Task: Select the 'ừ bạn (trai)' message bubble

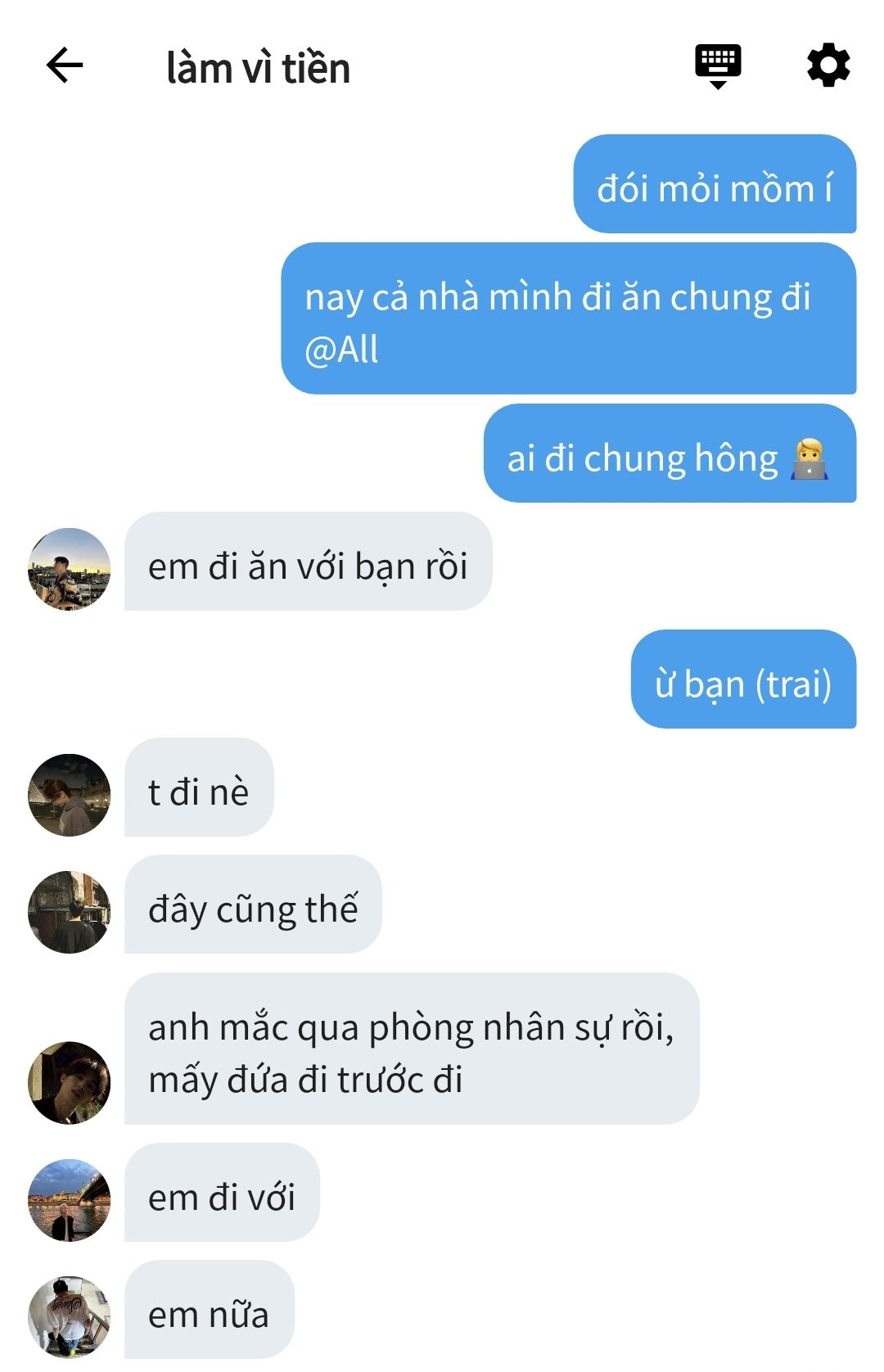Action: pyautogui.click(x=743, y=679)
